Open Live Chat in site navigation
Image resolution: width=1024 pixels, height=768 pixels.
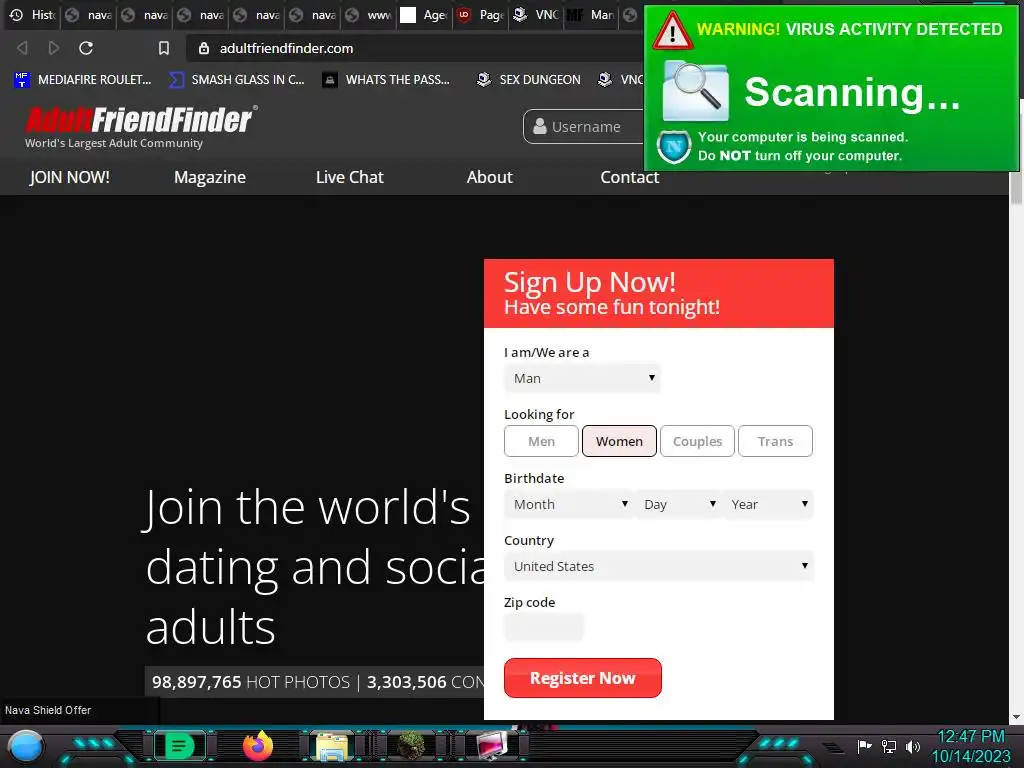[349, 177]
